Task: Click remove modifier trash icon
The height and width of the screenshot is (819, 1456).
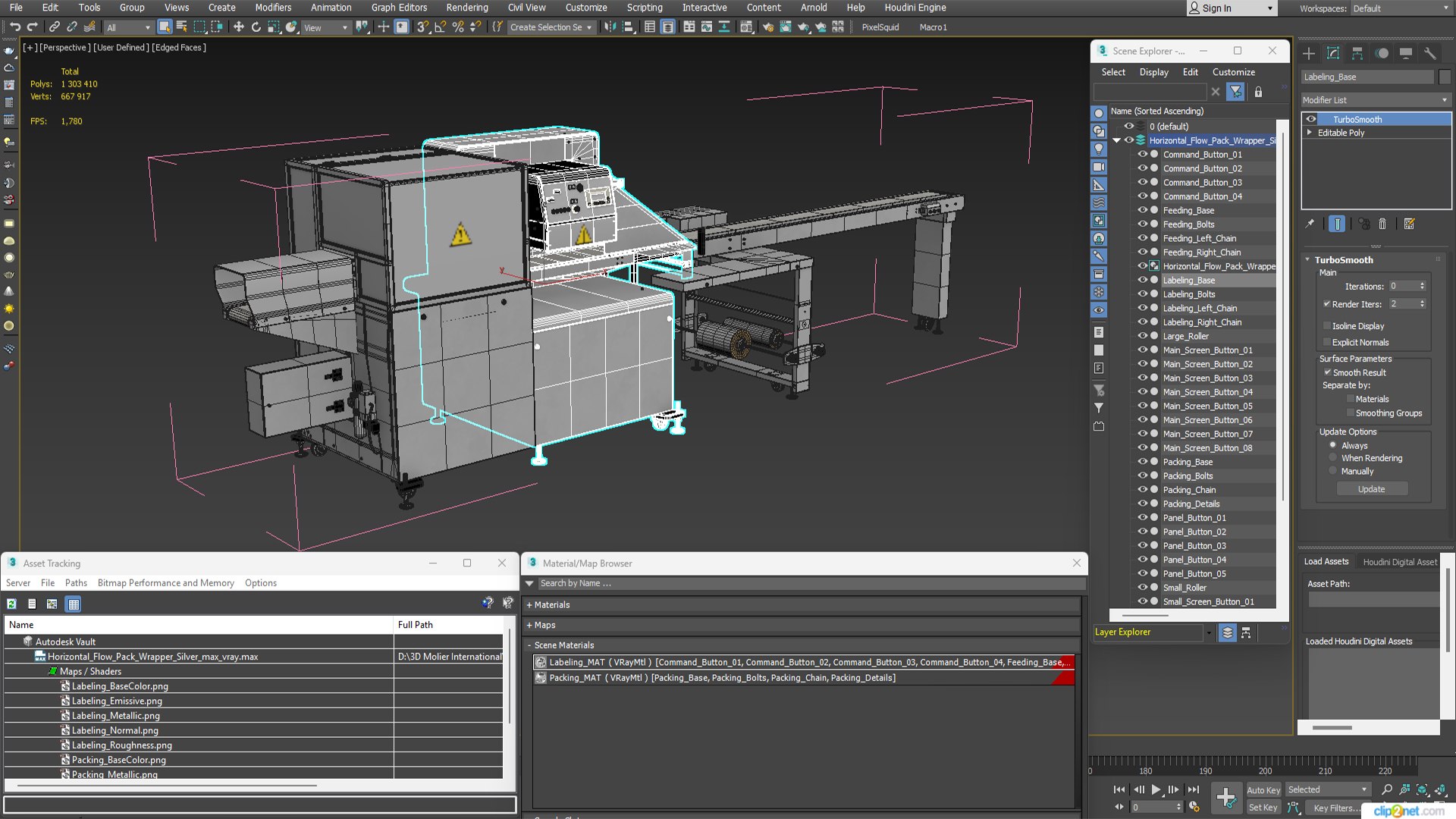Action: pos(1382,224)
